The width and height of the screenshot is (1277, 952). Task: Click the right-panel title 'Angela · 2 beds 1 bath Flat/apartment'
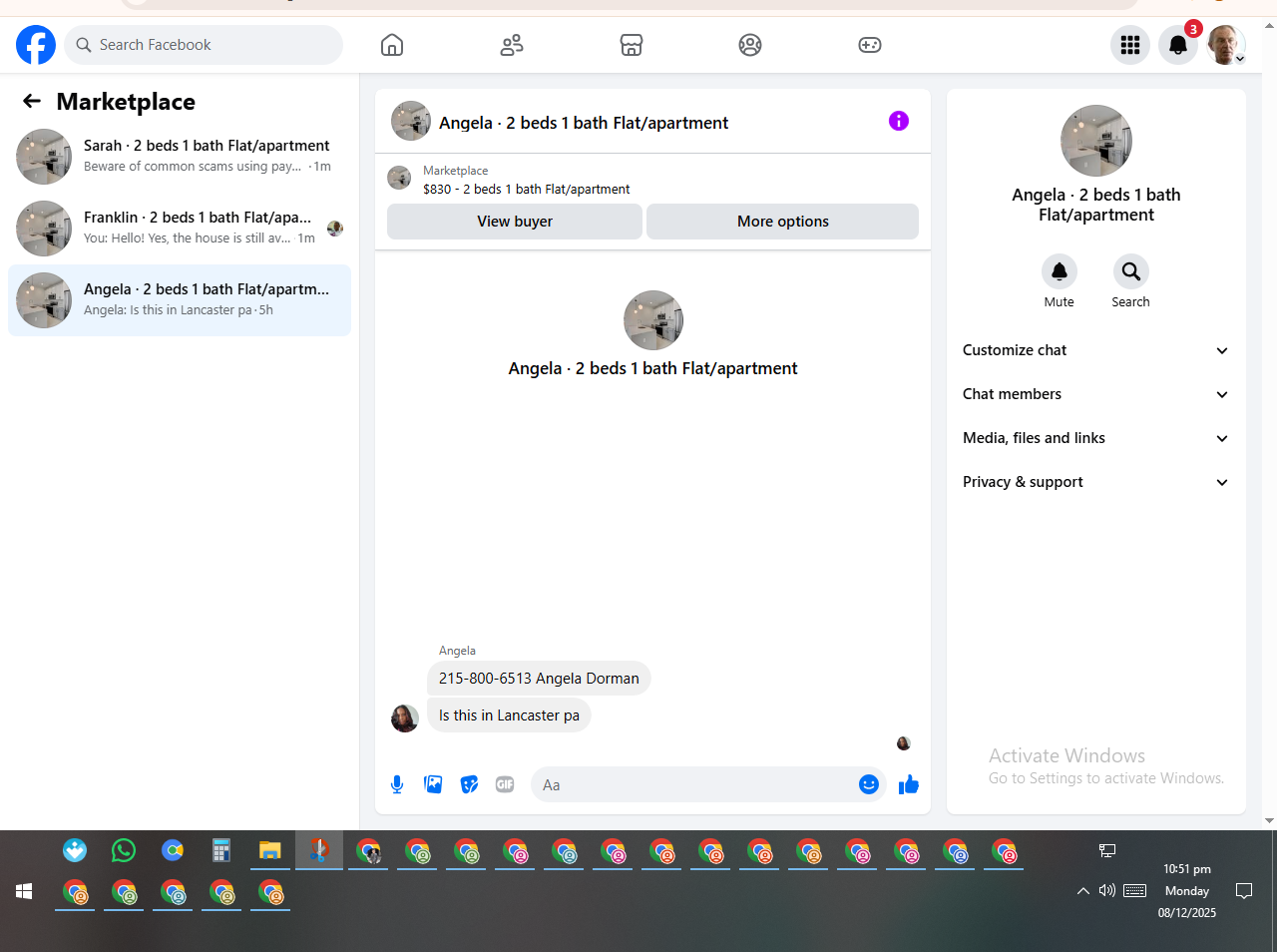pyautogui.click(x=1096, y=205)
